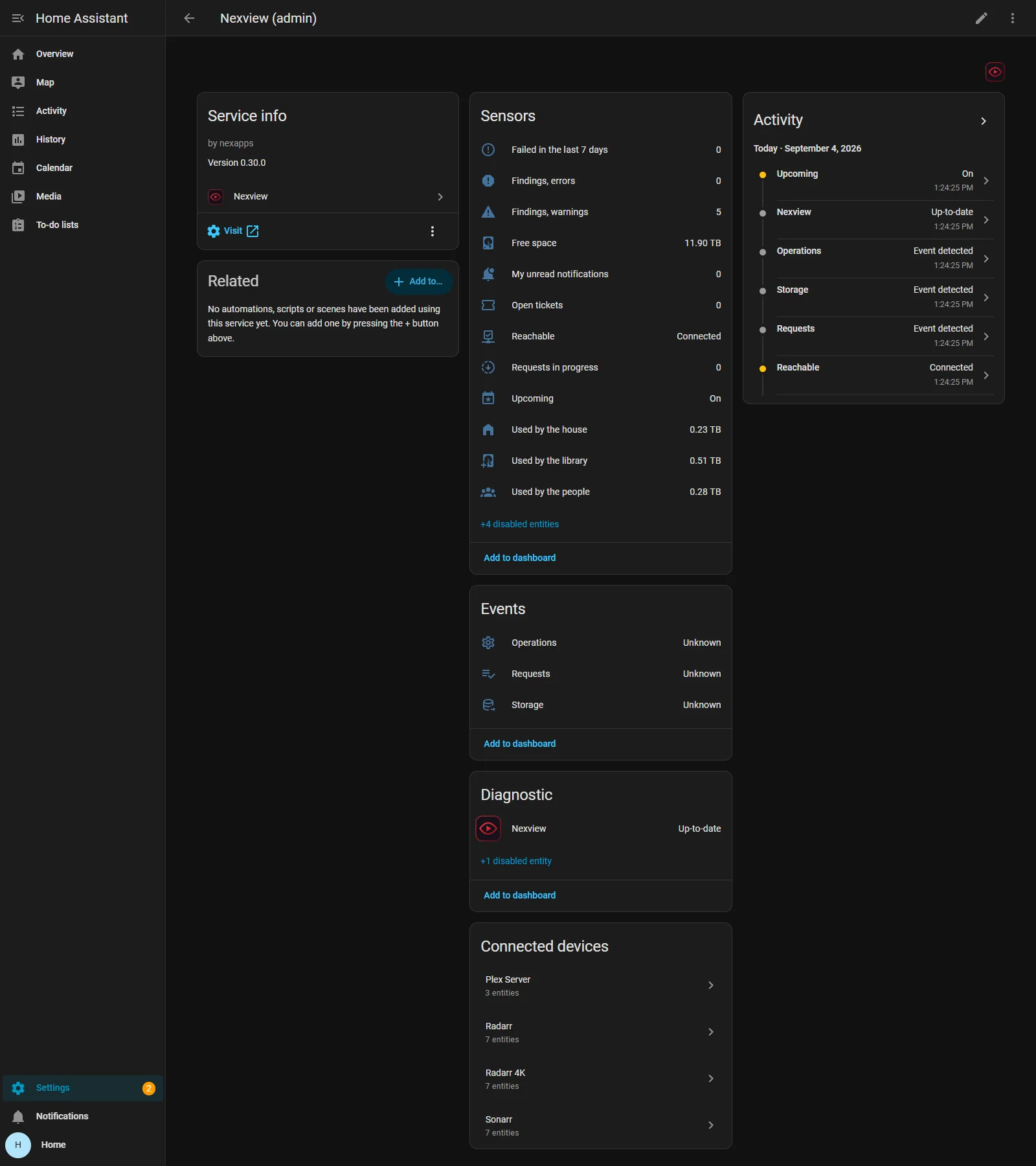
Task: Click the pencil edit icon
Action: (x=982, y=18)
